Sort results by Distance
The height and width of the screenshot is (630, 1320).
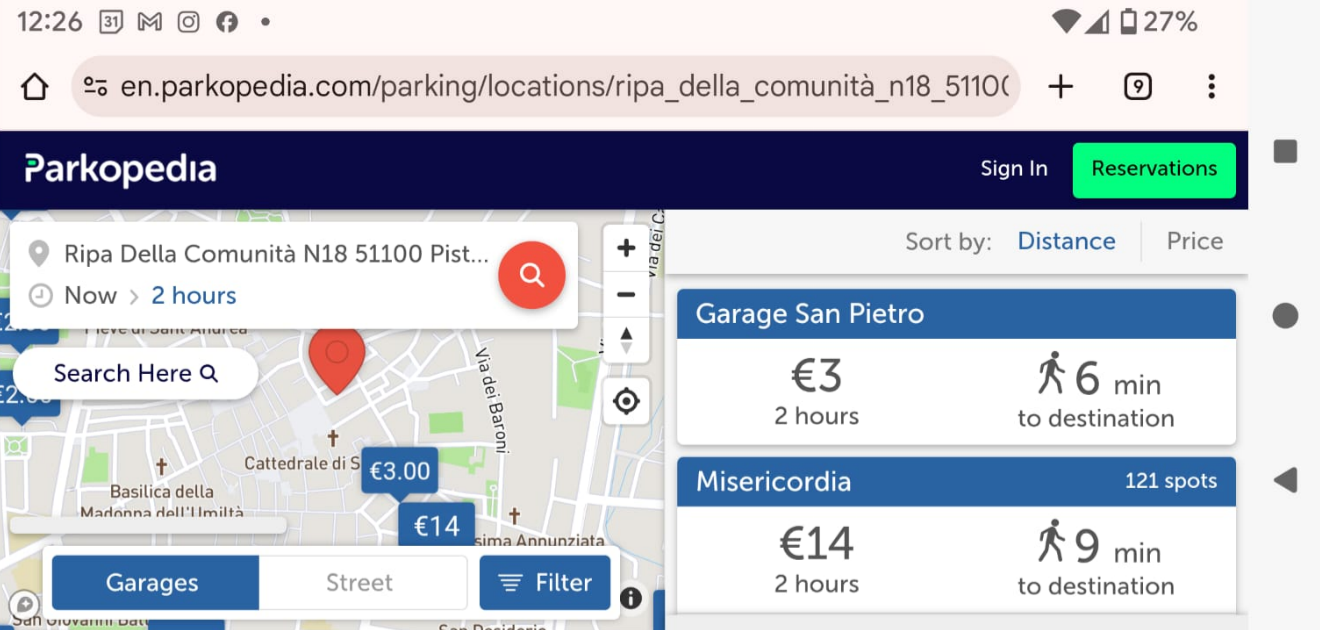pyautogui.click(x=1066, y=241)
